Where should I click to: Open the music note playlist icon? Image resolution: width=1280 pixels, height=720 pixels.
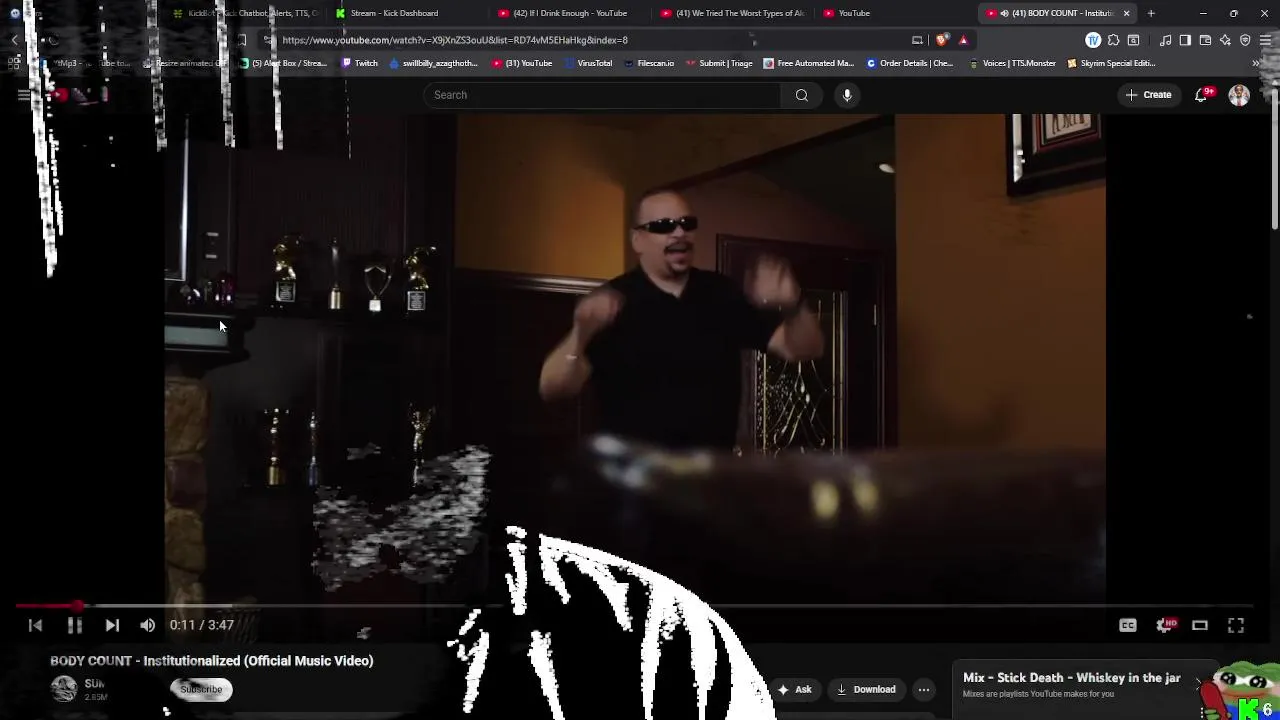1166,40
